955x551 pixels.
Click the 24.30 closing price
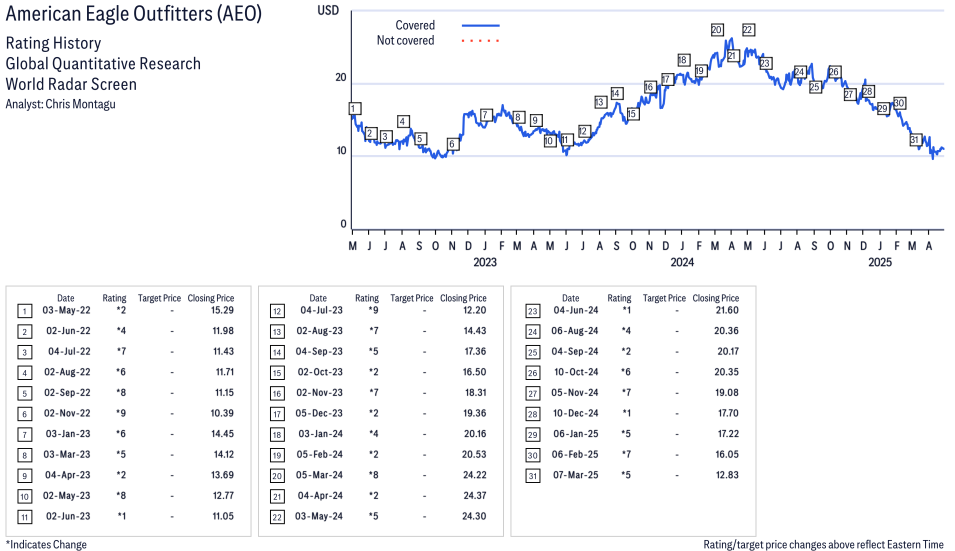pos(474,516)
